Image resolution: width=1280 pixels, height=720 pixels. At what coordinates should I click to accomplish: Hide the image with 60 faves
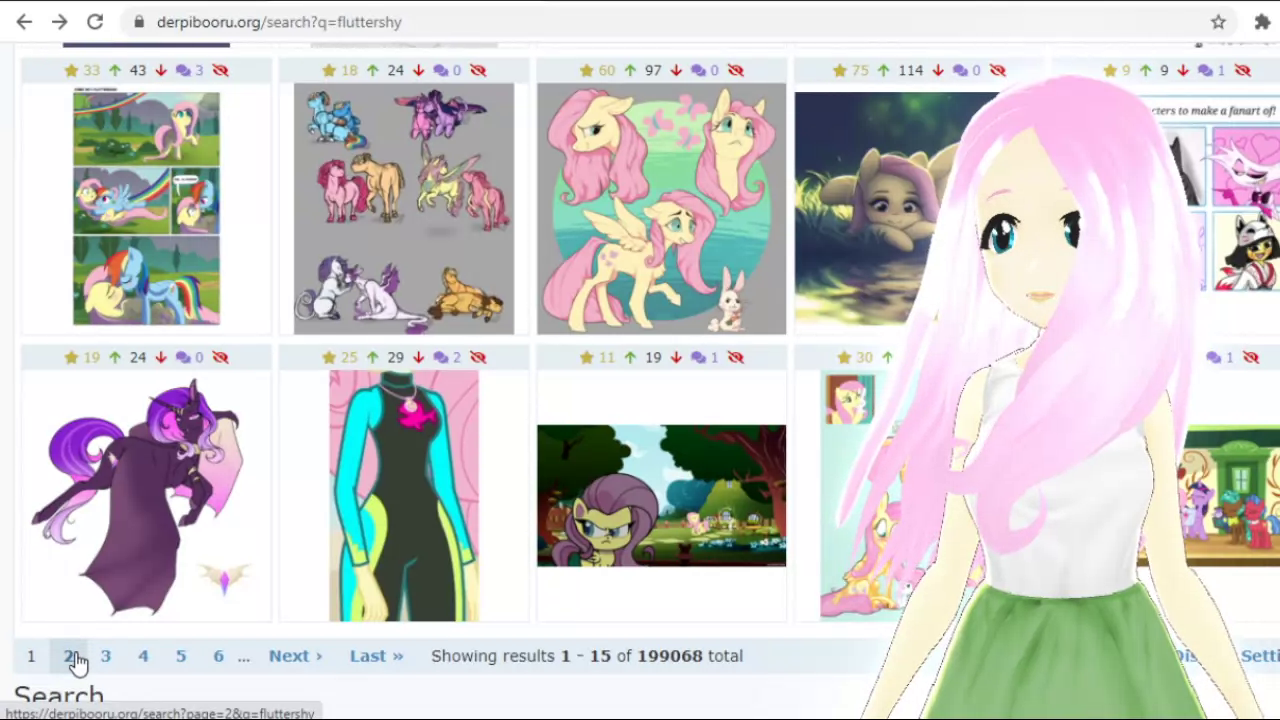point(736,70)
